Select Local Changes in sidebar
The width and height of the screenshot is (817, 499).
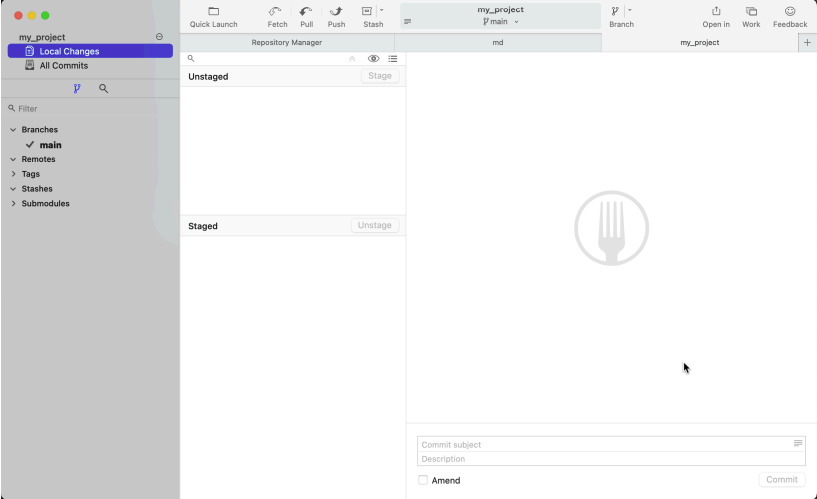click(90, 51)
